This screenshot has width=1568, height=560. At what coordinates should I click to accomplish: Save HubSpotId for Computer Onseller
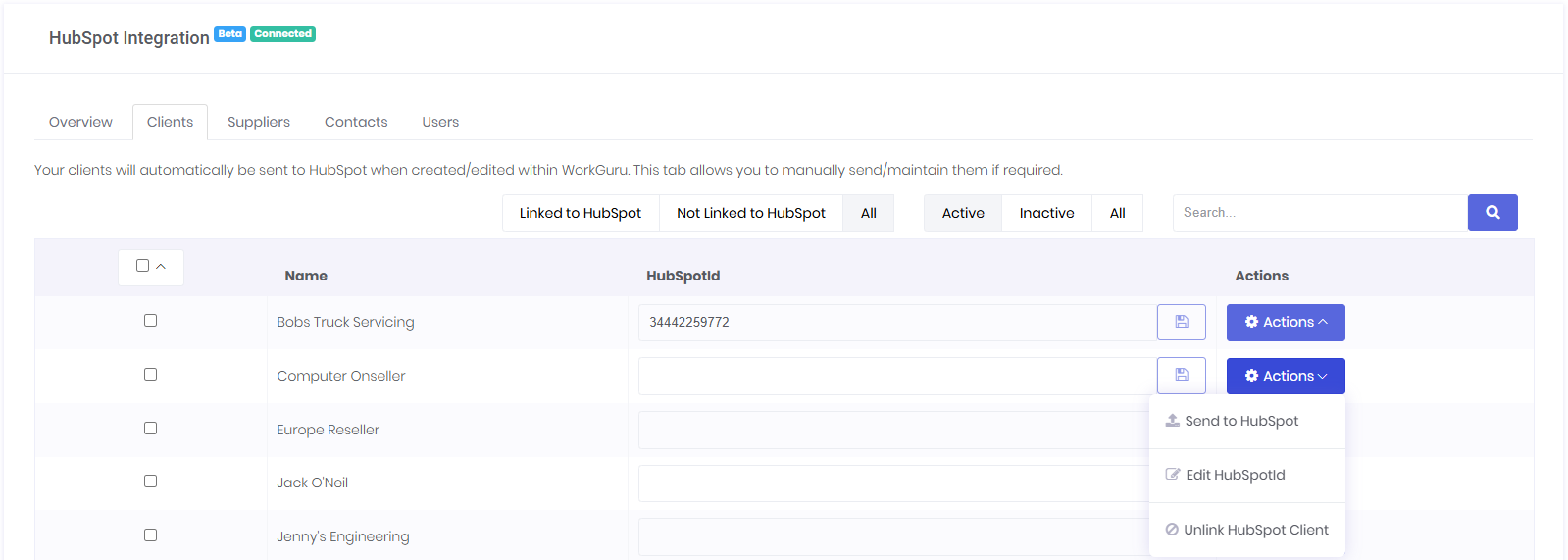point(1182,376)
